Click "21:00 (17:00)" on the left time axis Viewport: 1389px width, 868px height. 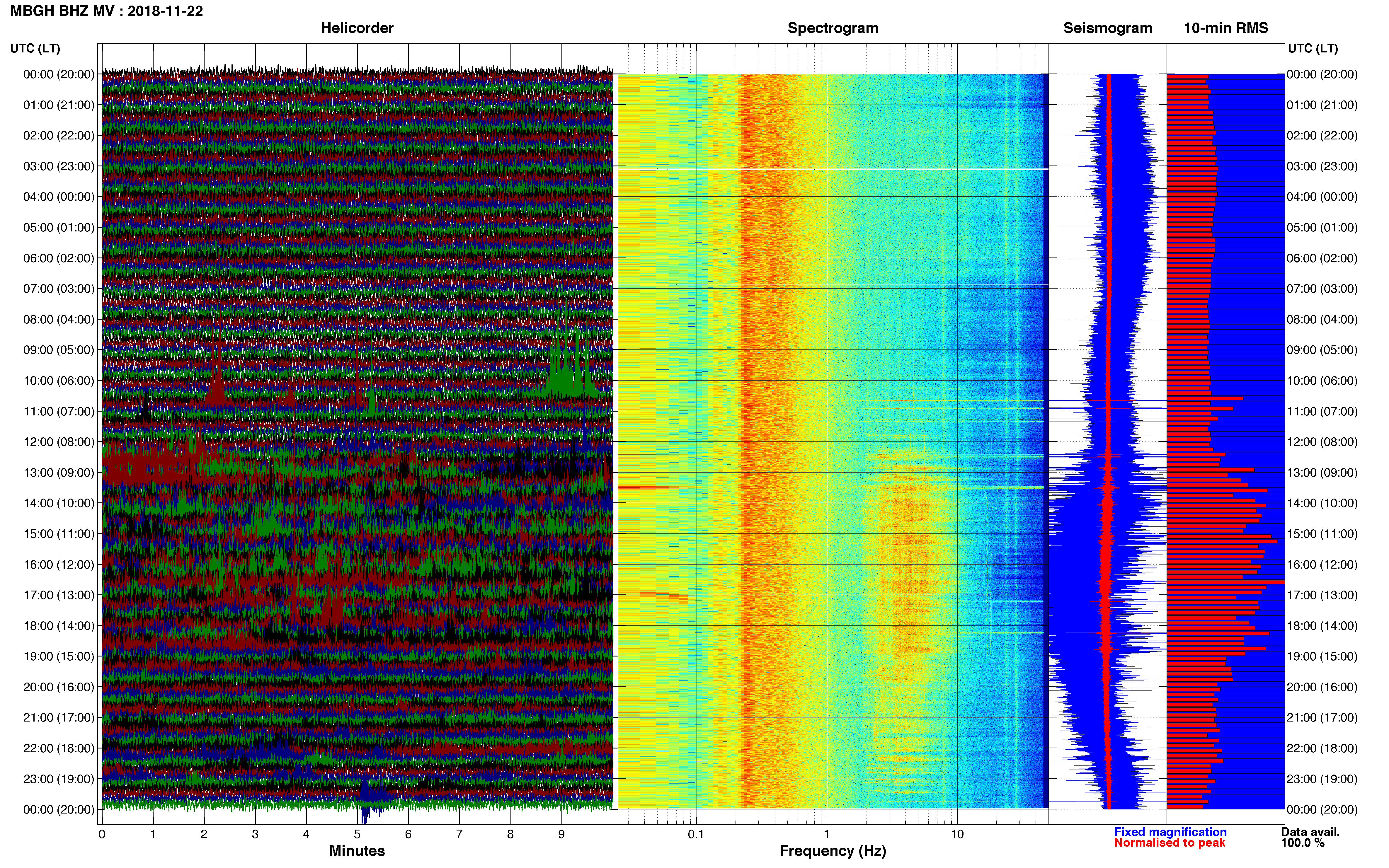[59, 718]
